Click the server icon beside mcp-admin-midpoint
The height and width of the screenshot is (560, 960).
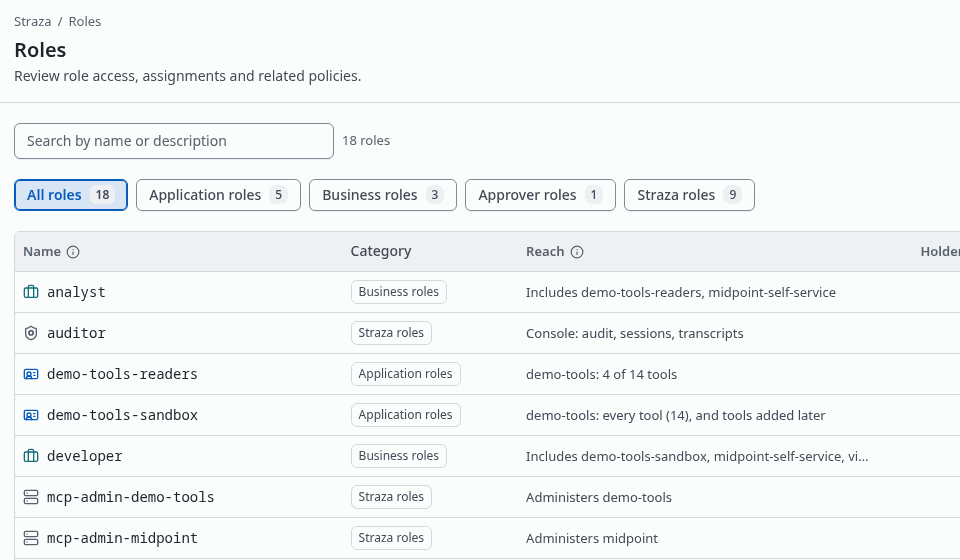[x=31, y=538]
